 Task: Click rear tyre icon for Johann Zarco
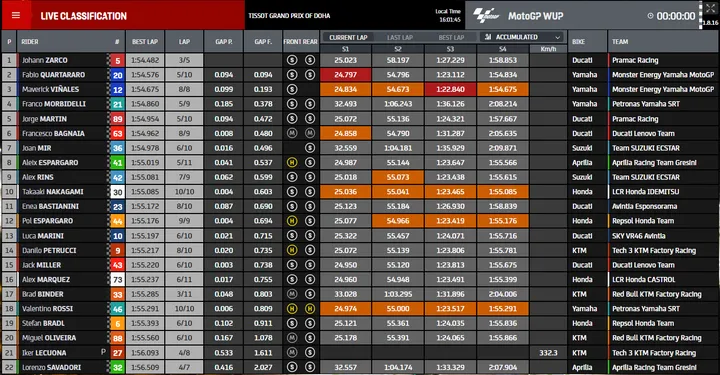click(x=310, y=60)
